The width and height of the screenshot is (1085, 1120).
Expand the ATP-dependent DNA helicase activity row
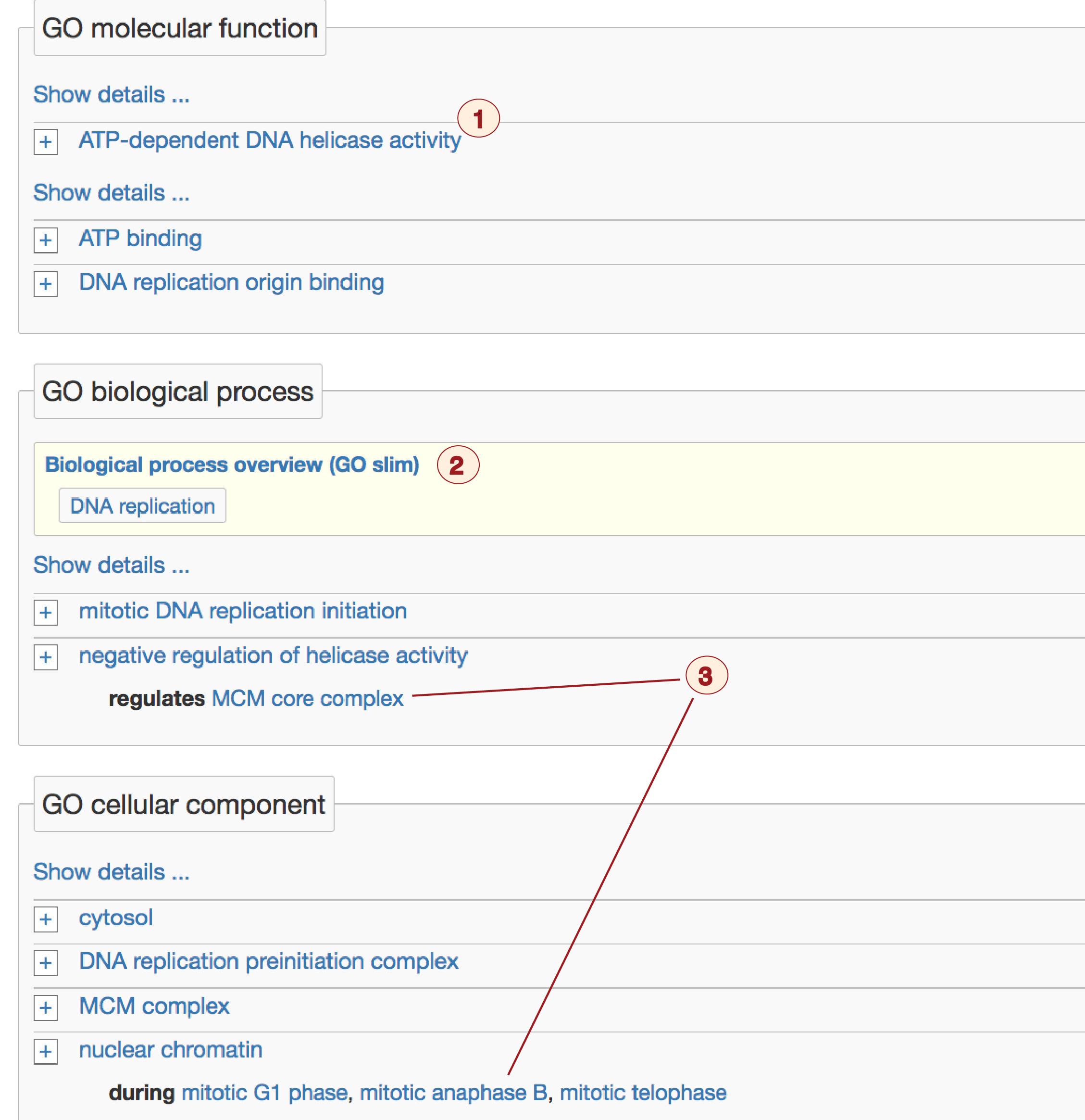(x=46, y=142)
